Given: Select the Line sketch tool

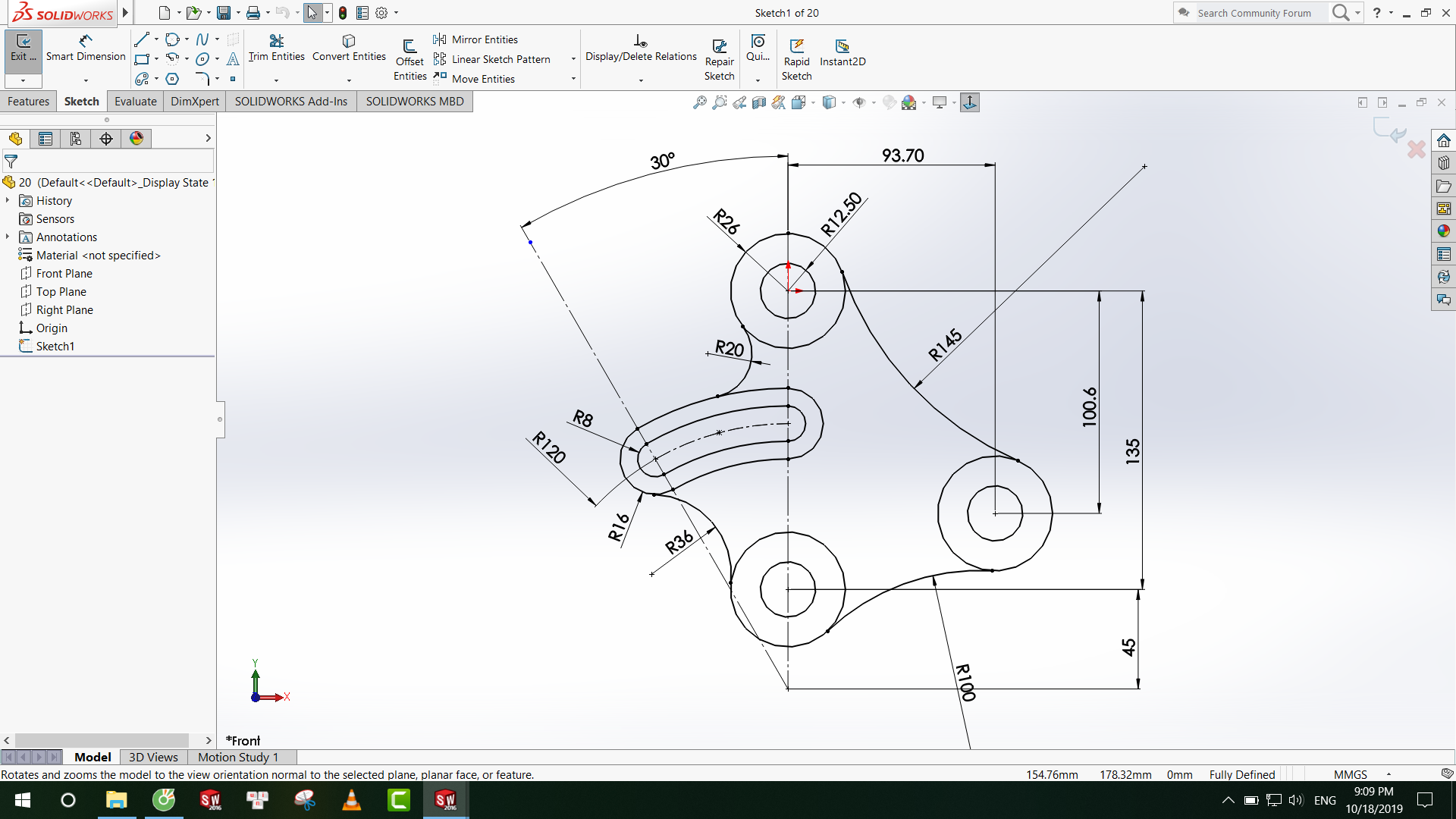Looking at the screenshot, I should point(142,39).
